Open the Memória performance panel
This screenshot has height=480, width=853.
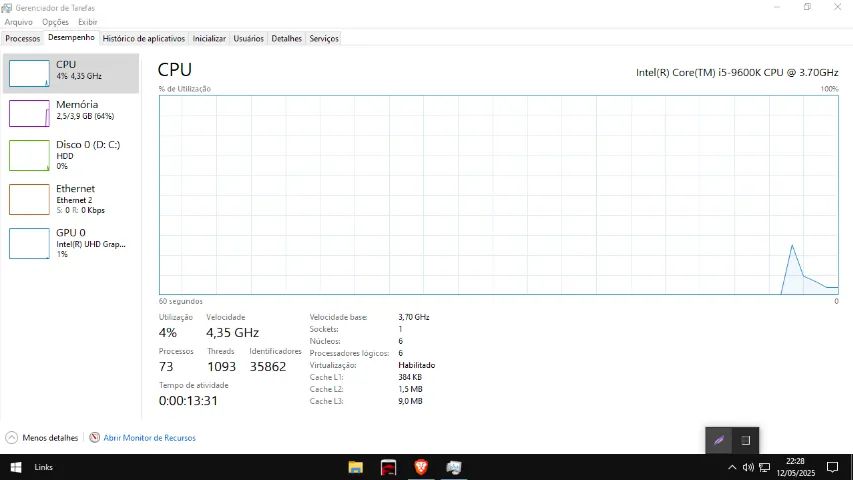[x=71, y=113]
